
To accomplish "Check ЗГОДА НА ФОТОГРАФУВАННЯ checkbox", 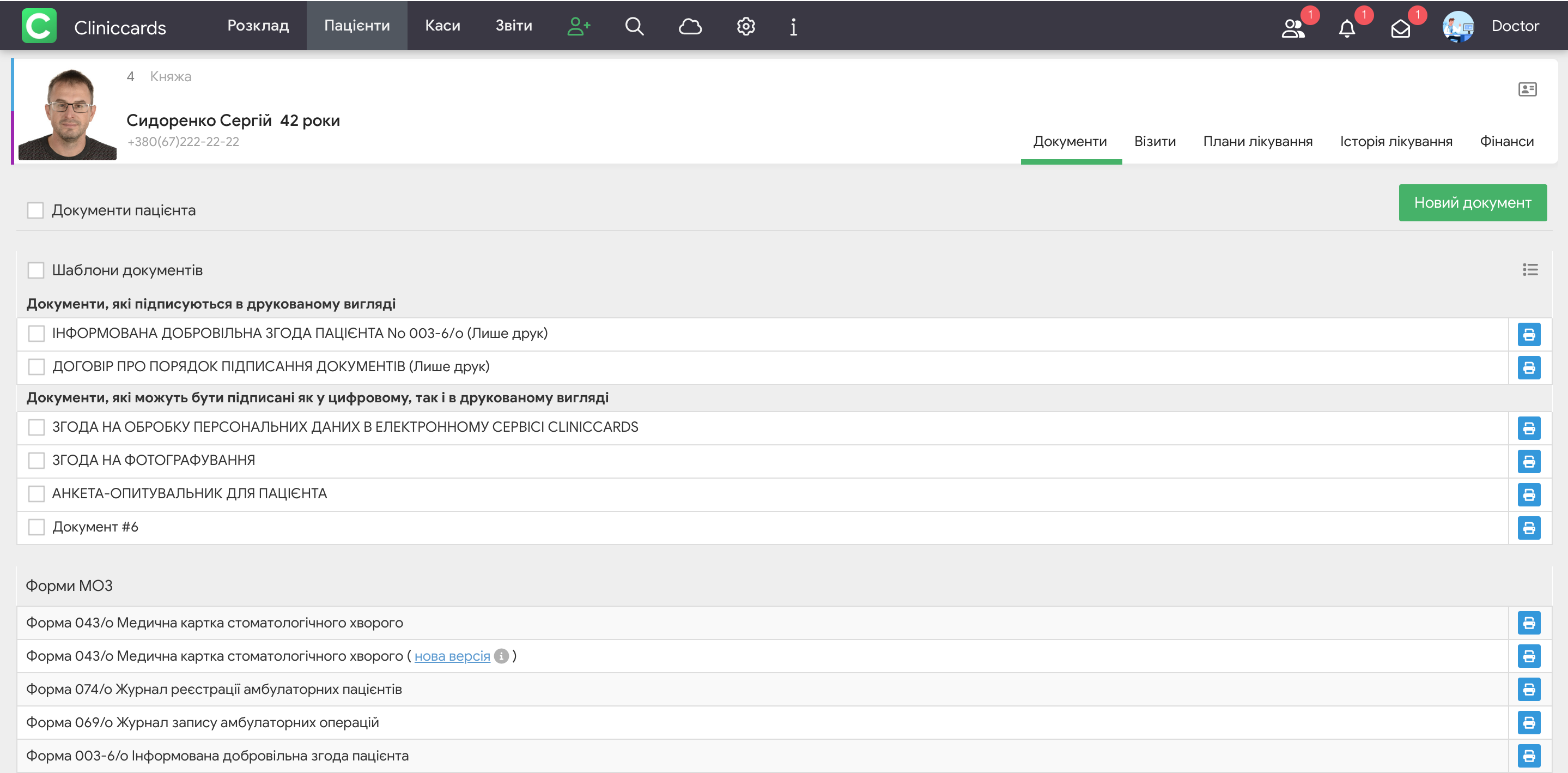I will point(37,460).
